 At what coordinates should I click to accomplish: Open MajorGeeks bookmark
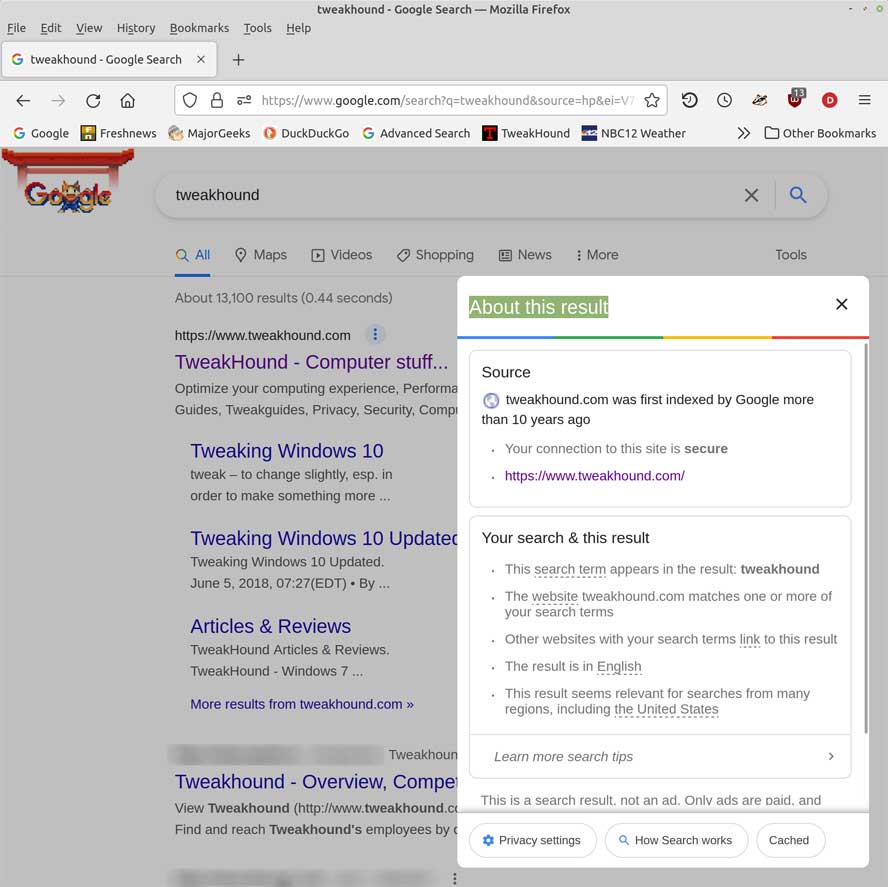209,133
